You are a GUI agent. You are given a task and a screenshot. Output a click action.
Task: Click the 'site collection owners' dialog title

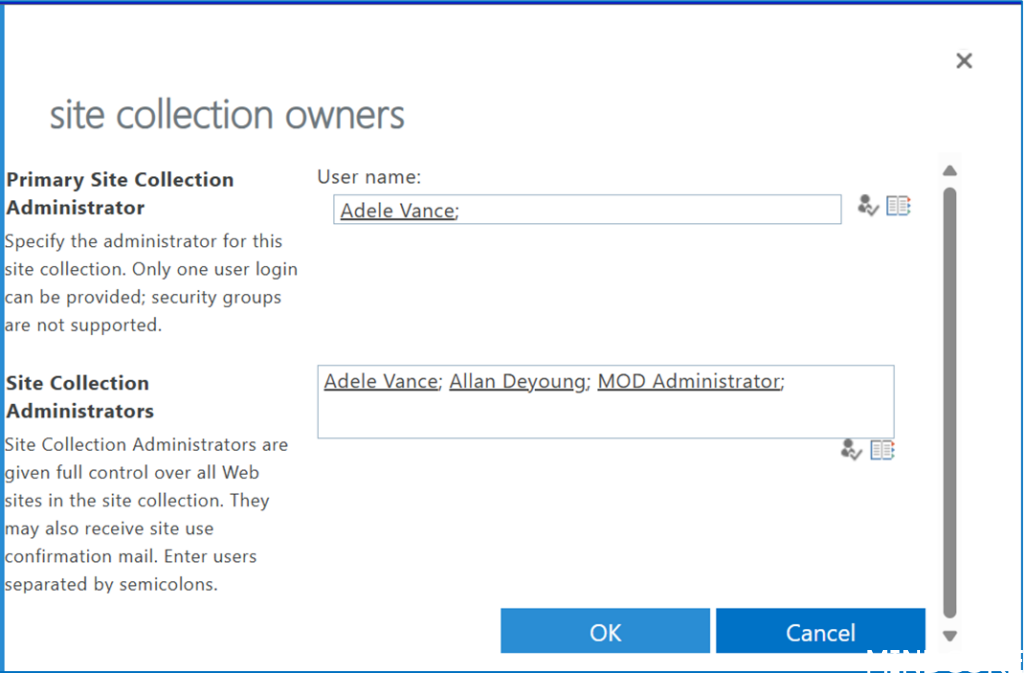coord(227,115)
